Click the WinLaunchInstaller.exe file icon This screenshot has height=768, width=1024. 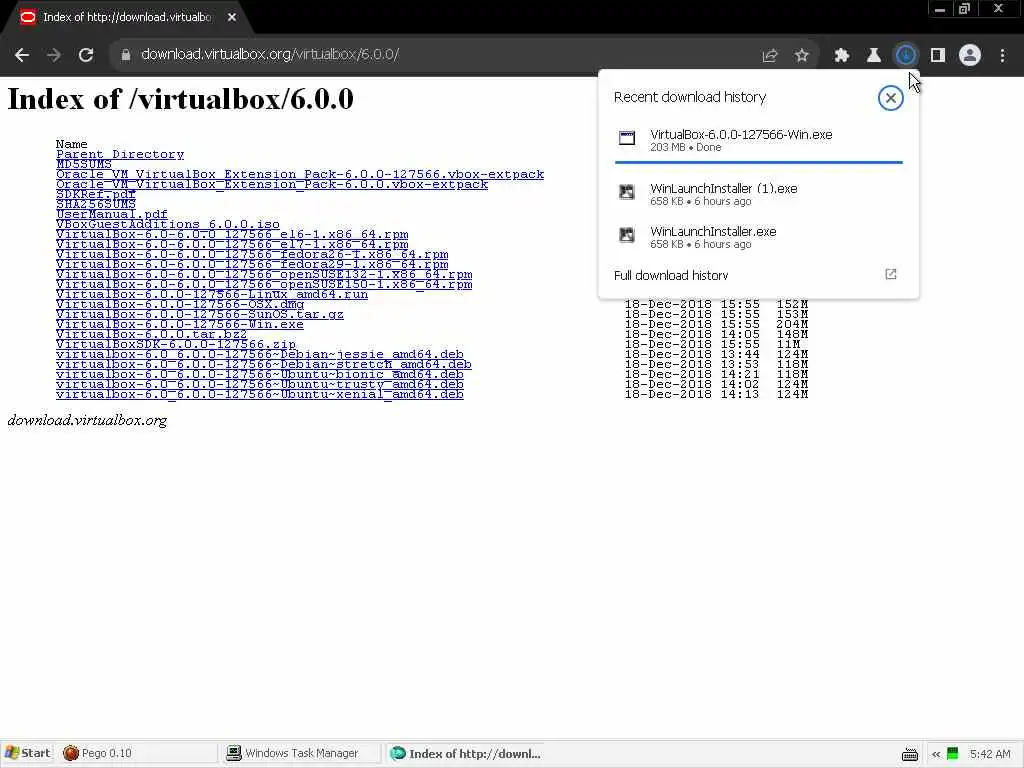click(x=627, y=235)
